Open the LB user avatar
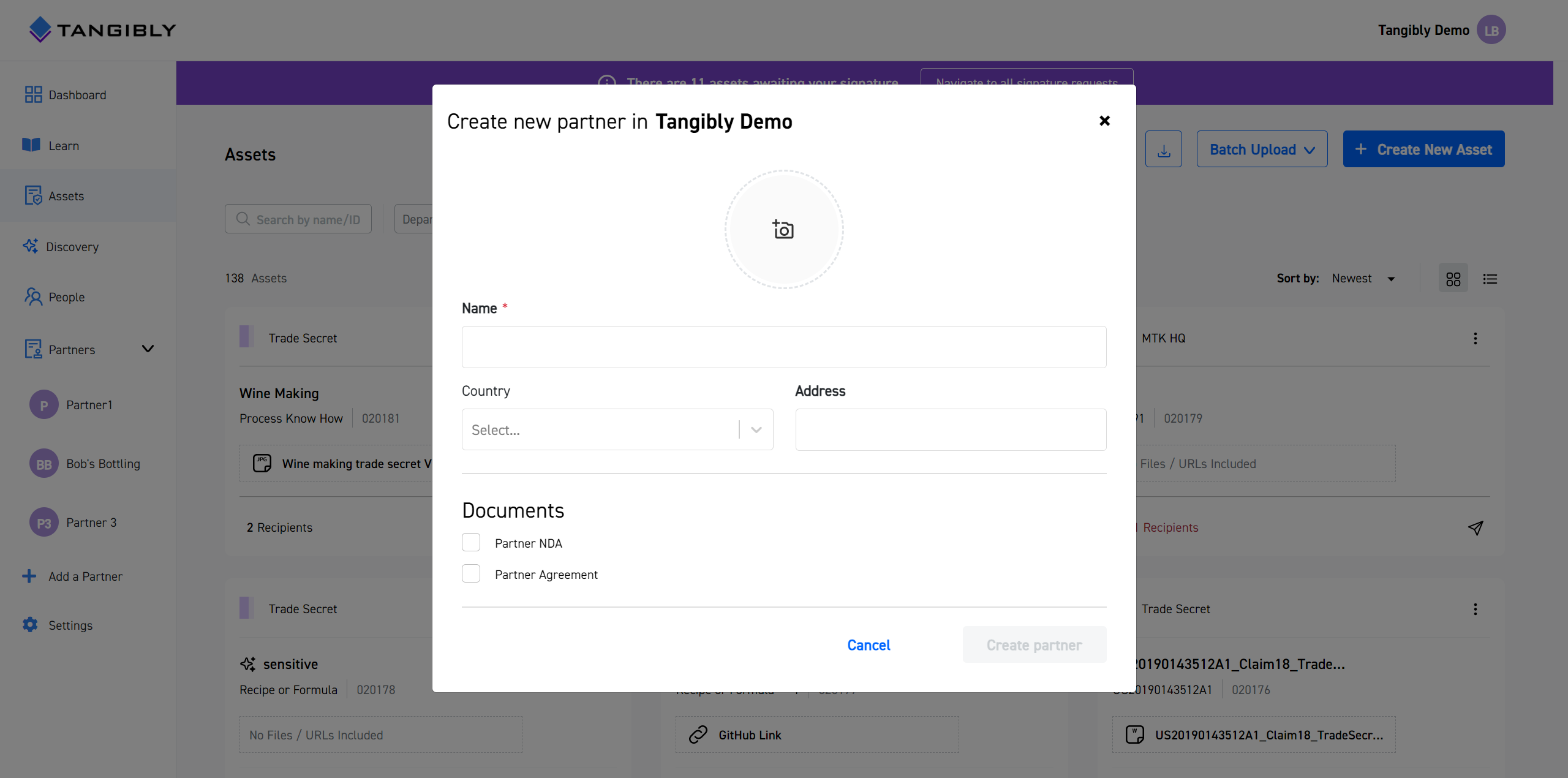 [x=1491, y=30]
